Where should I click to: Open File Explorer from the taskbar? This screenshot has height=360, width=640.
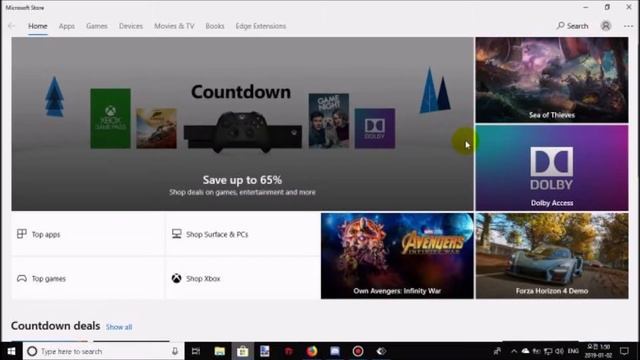click(x=220, y=351)
